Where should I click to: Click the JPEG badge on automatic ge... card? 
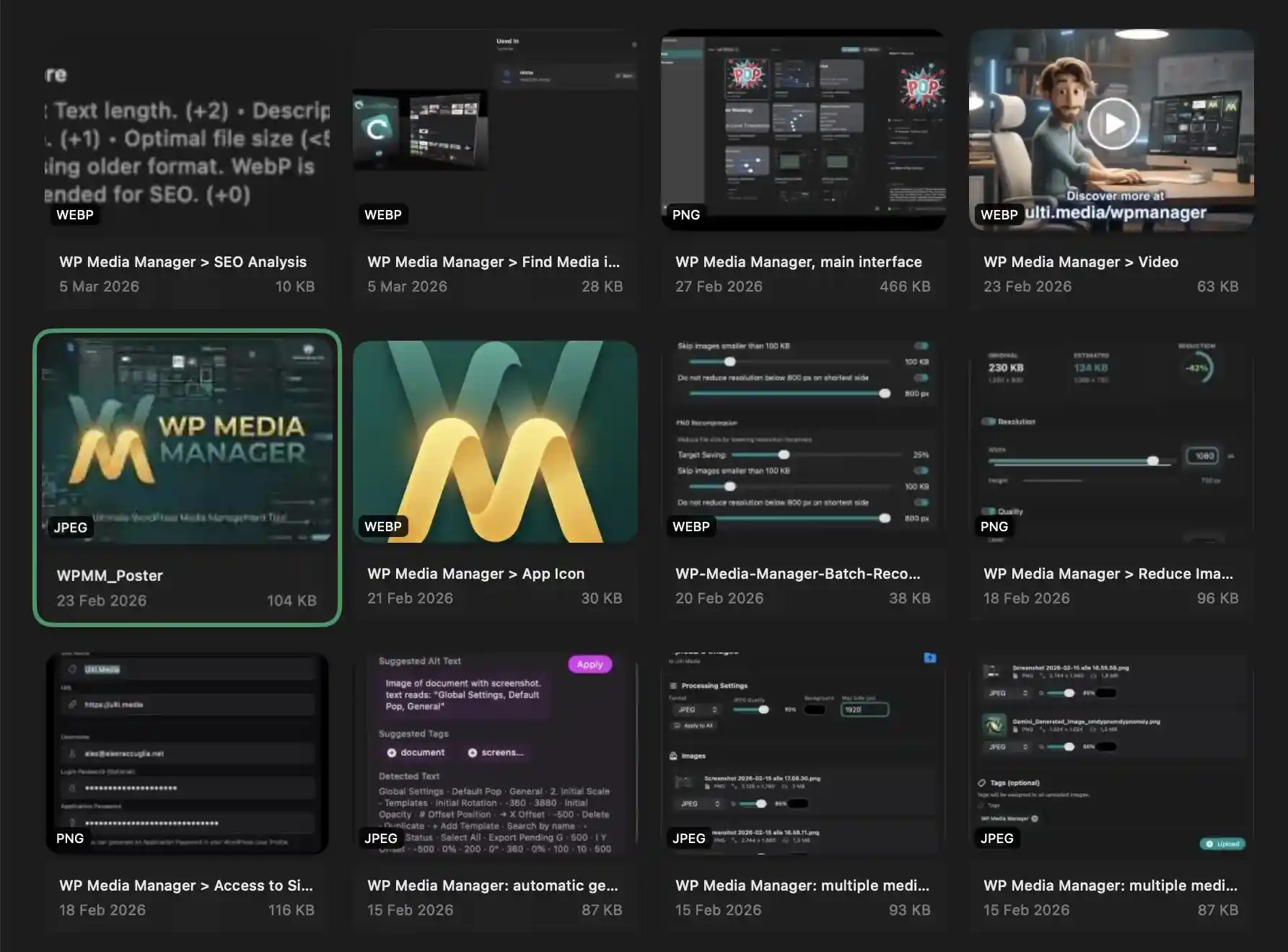pyautogui.click(x=381, y=839)
